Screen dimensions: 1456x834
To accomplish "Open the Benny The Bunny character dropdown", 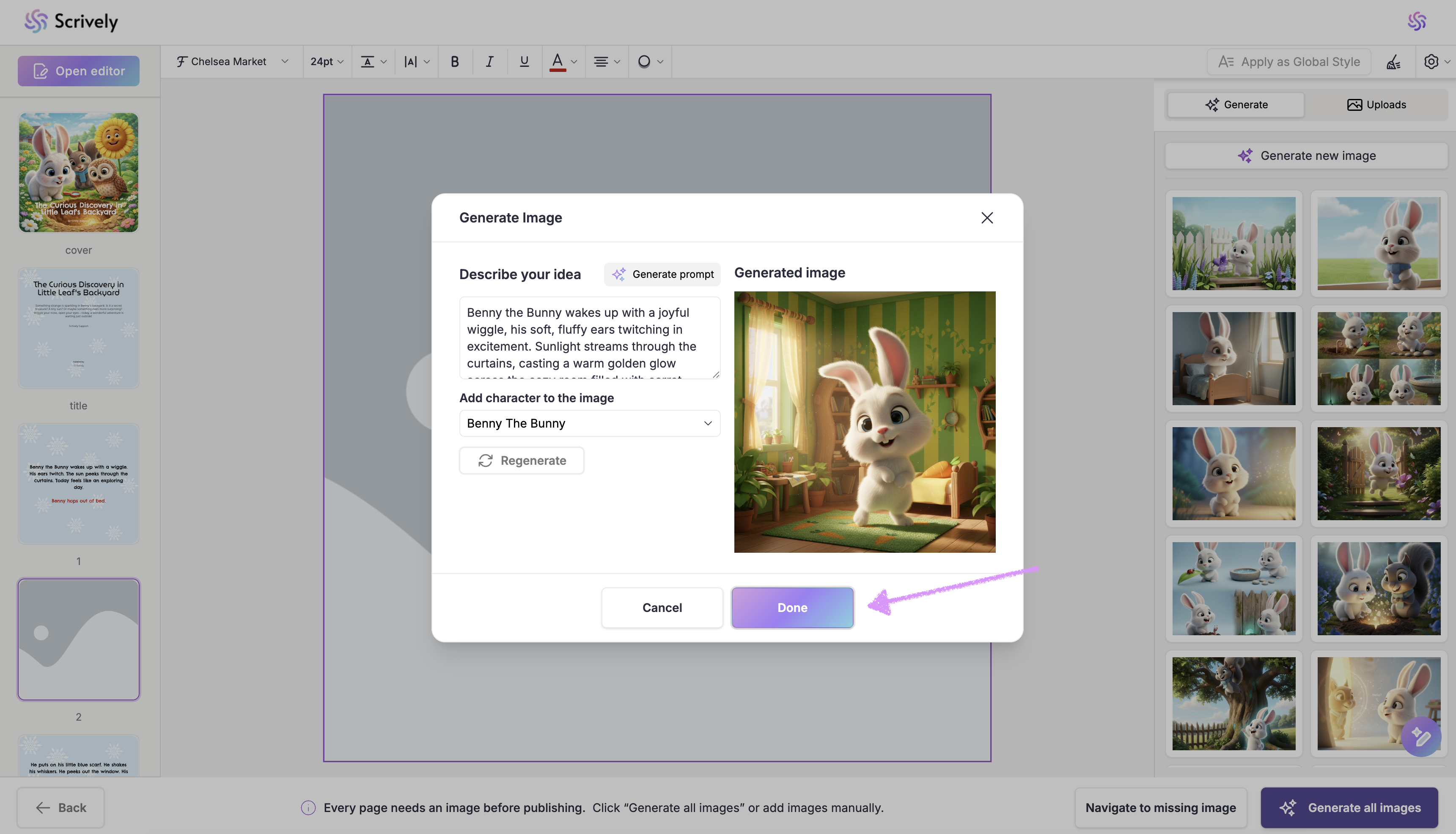I will pos(589,423).
